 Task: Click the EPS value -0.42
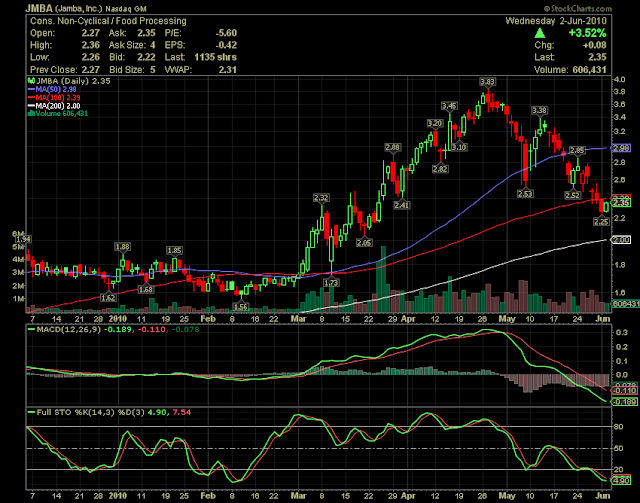226,45
